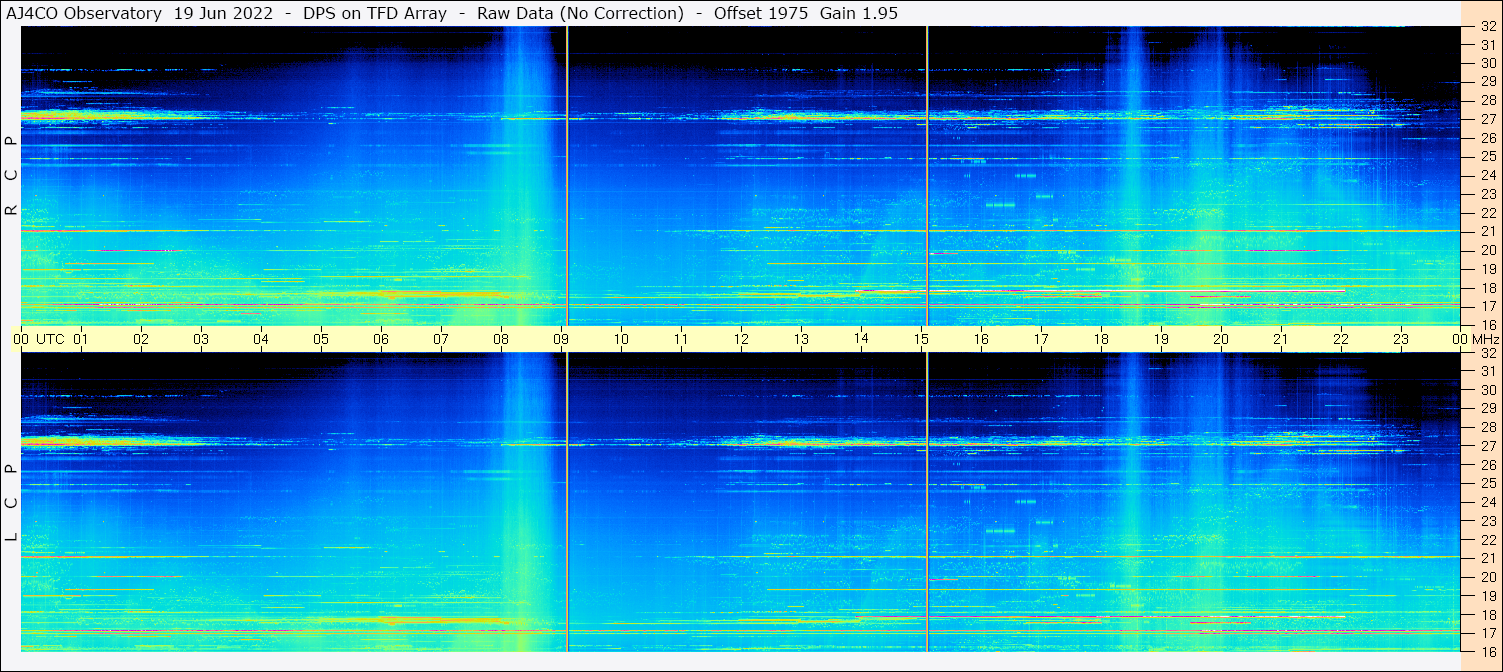Image resolution: width=1503 pixels, height=672 pixels.
Task: Select the 27 MHz label of LCP panel
Action: [1487, 446]
